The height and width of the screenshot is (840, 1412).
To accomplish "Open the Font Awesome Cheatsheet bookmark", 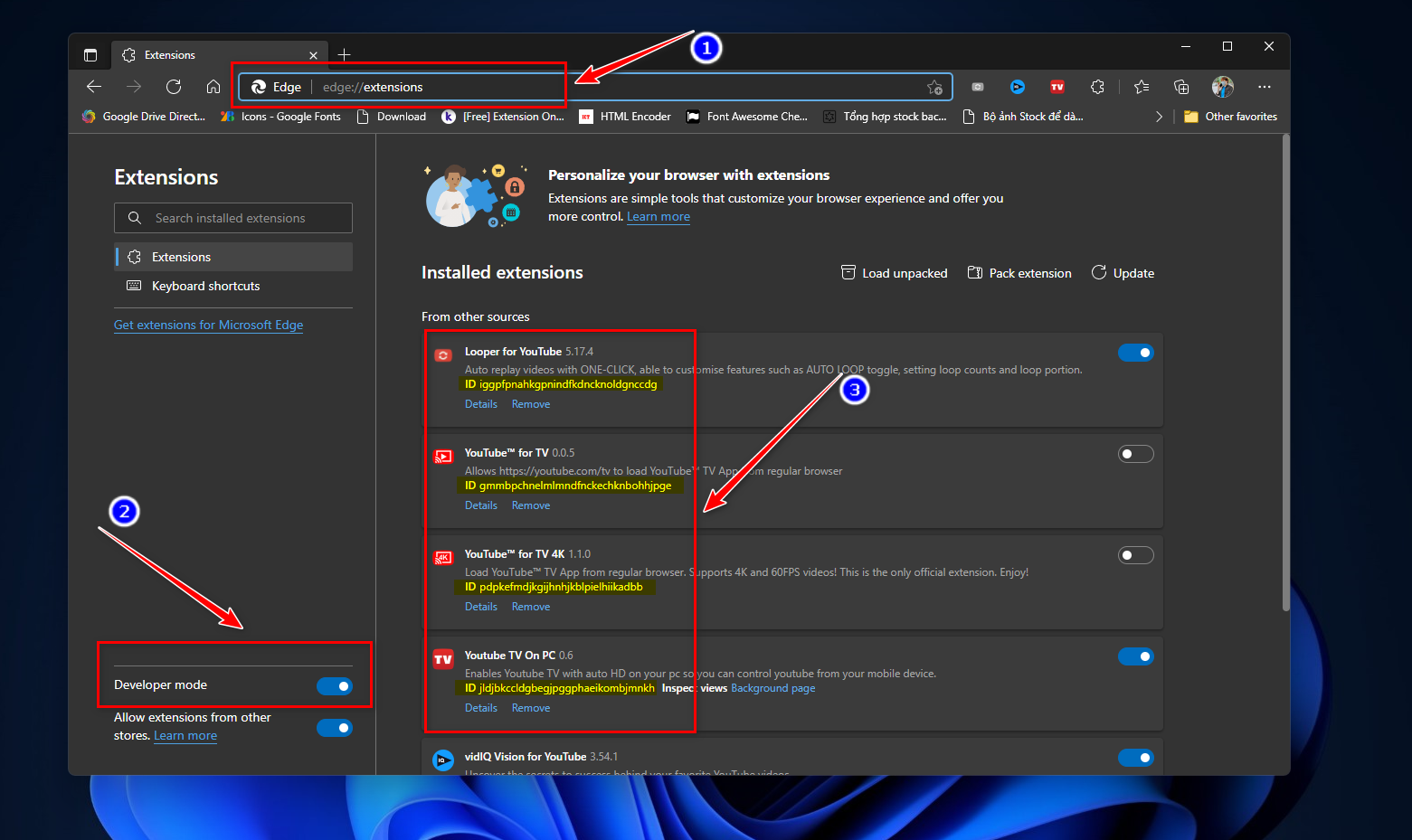I will pyautogui.click(x=747, y=117).
